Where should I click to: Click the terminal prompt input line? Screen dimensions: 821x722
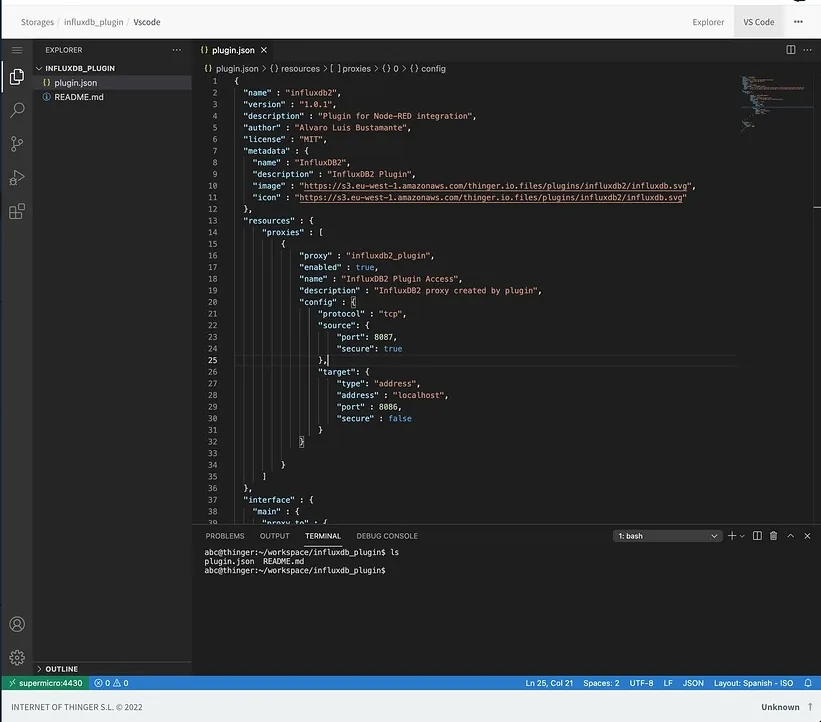[x=295, y=570]
